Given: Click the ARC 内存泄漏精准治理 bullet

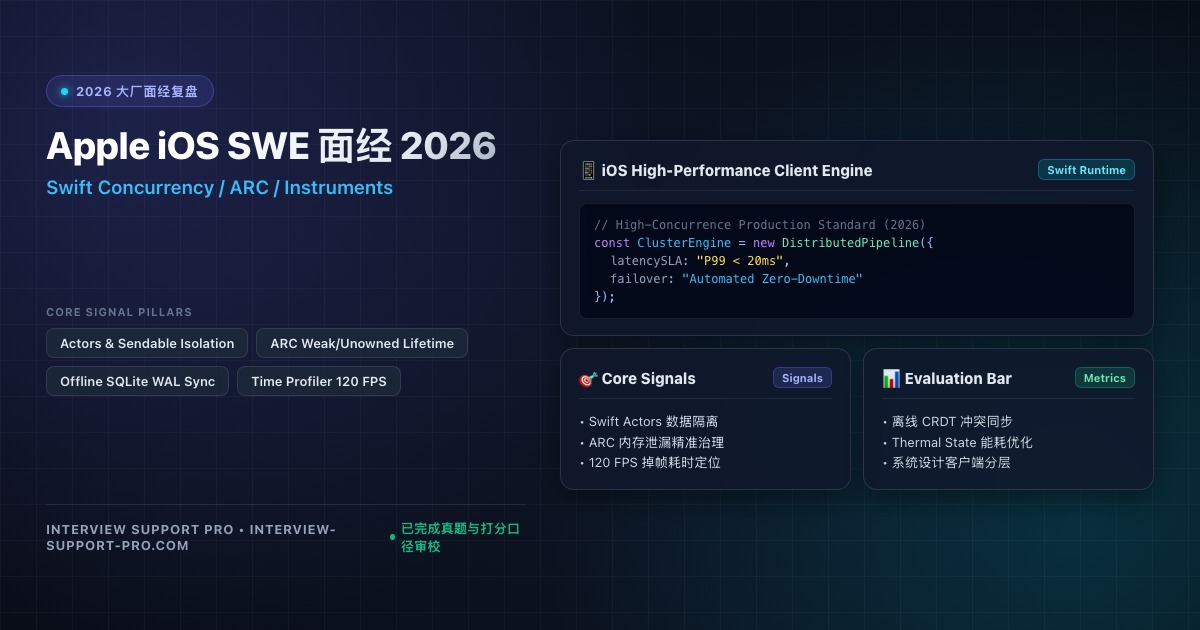Looking at the screenshot, I should click(x=651, y=442).
